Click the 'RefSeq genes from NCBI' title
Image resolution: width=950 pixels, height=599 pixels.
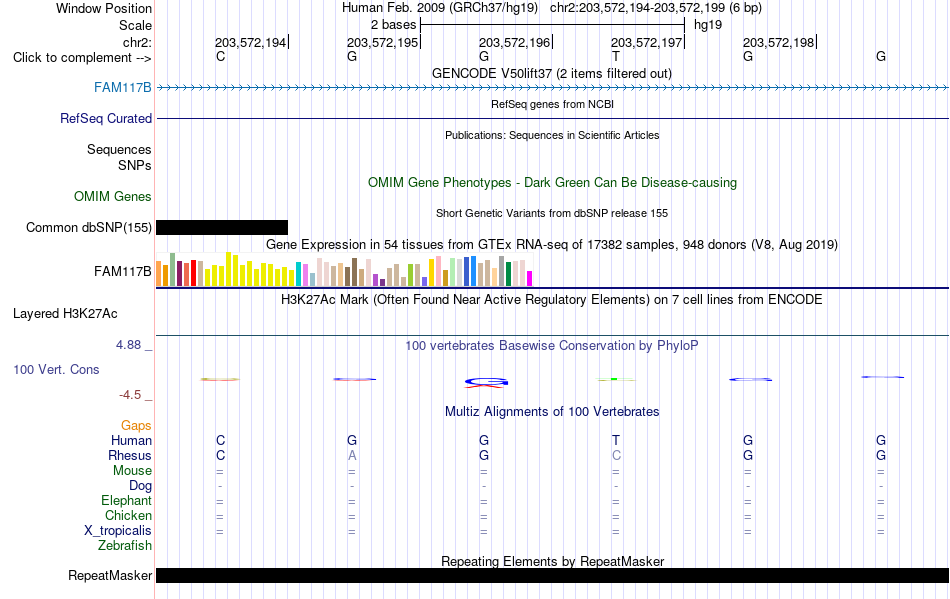click(552, 104)
